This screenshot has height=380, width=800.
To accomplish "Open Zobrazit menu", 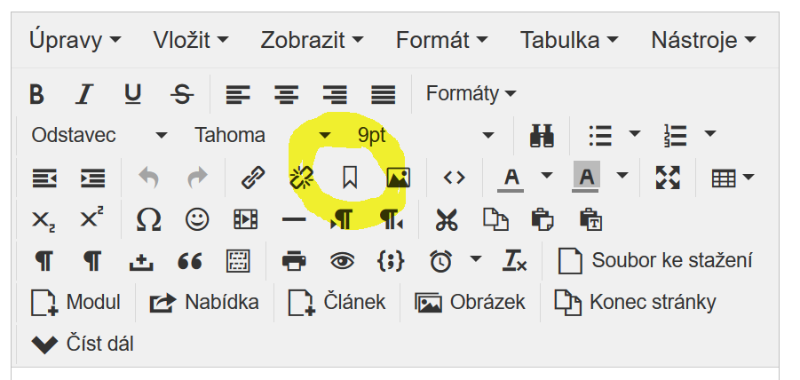I will click(x=312, y=40).
